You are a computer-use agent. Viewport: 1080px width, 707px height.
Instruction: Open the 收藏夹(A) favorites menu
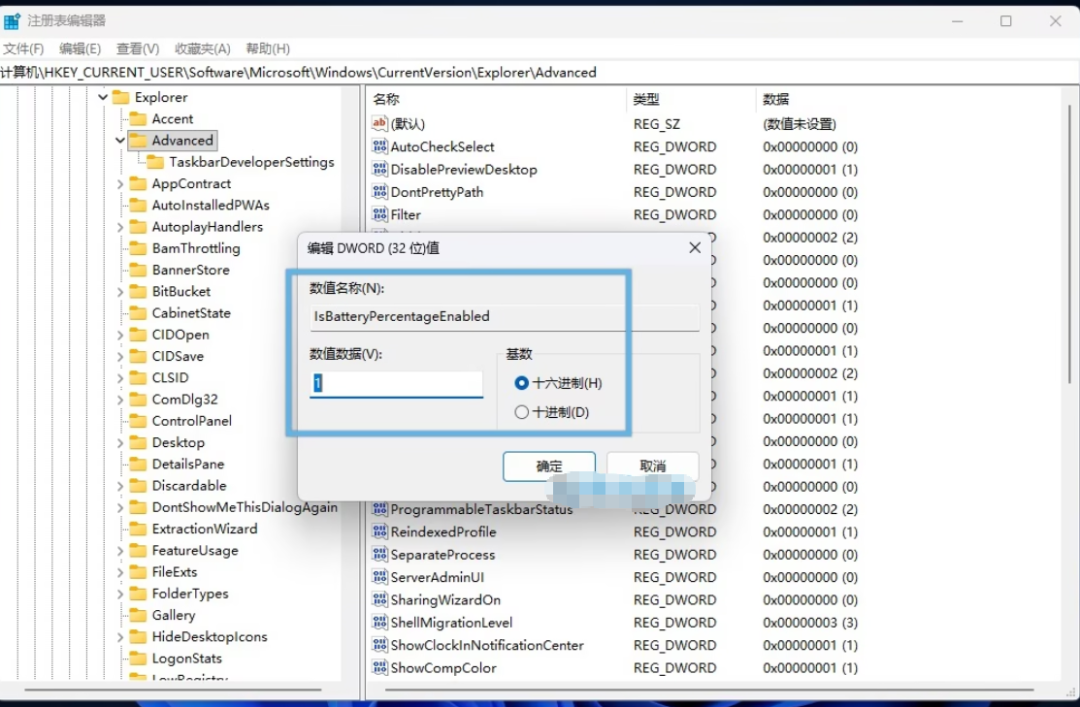coord(202,48)
